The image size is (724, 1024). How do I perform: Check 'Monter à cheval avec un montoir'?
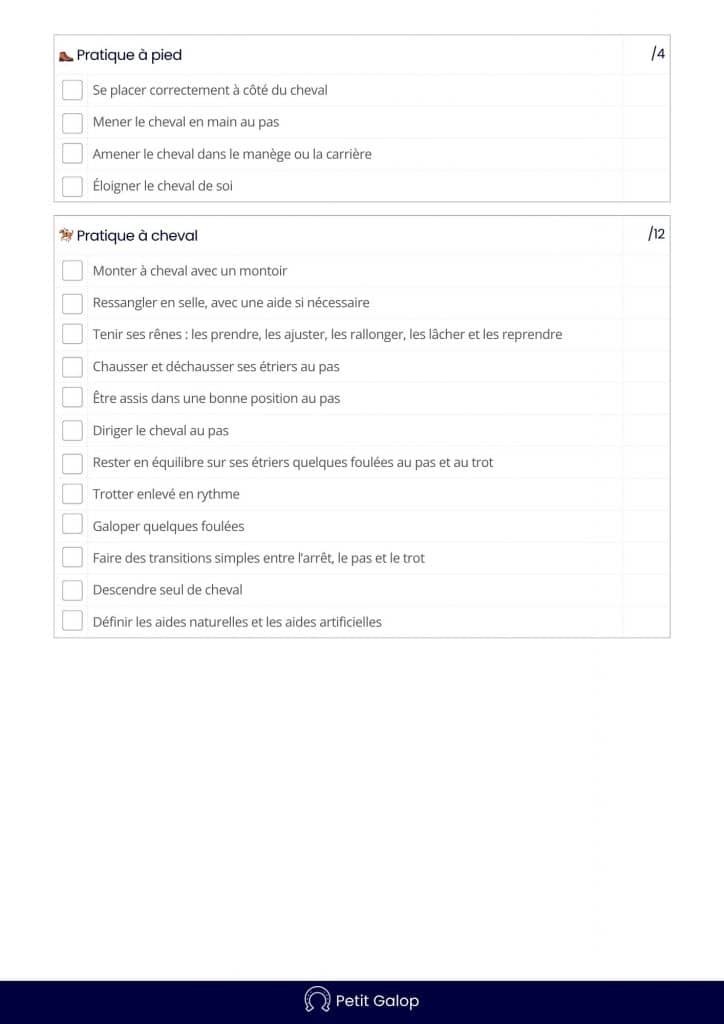[72, 270]
